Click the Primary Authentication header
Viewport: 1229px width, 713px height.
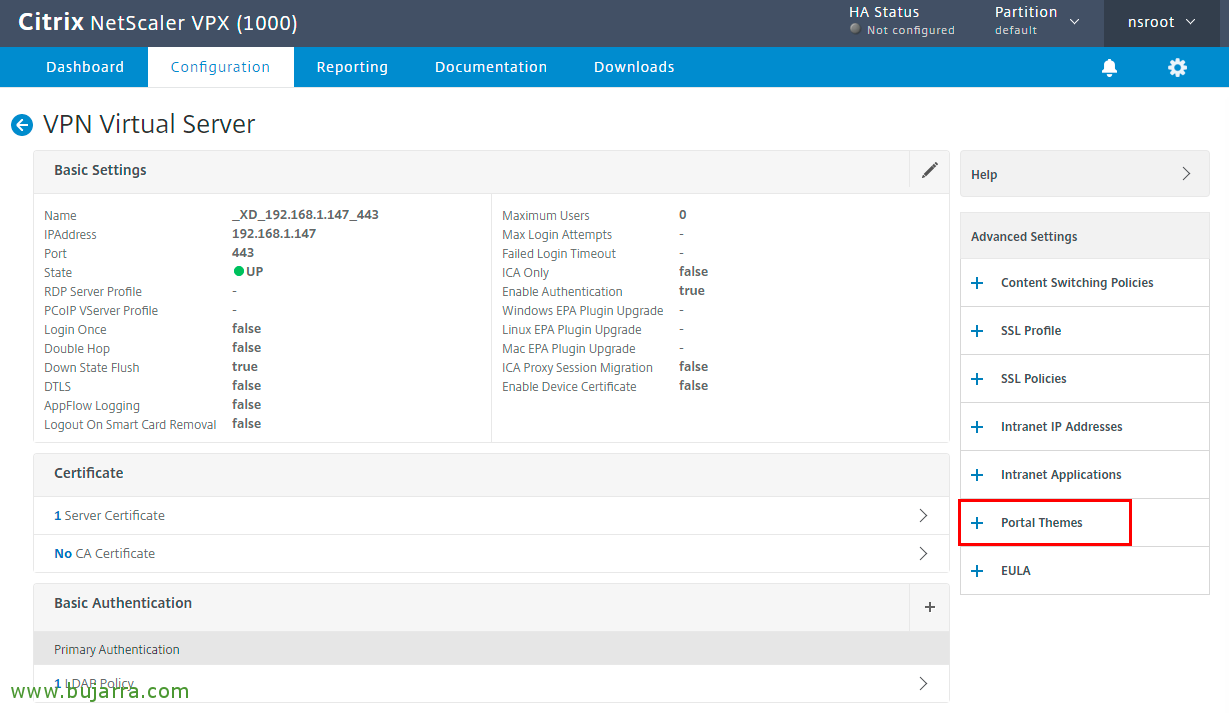pos(117,650)
